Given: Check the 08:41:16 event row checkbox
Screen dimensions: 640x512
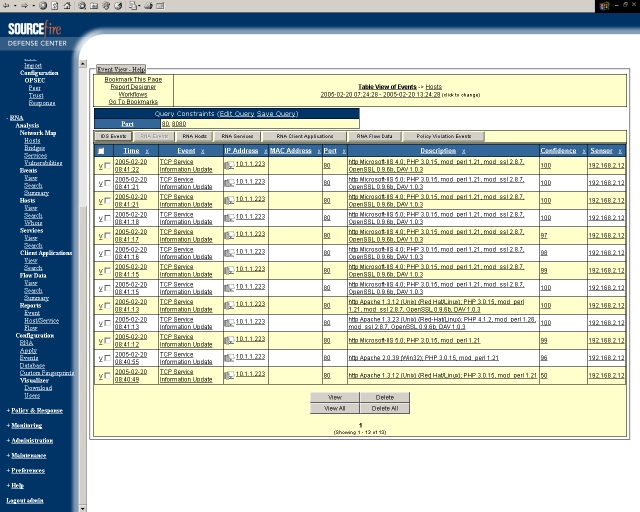Looking at the screenshot, I should click(107, 253).
